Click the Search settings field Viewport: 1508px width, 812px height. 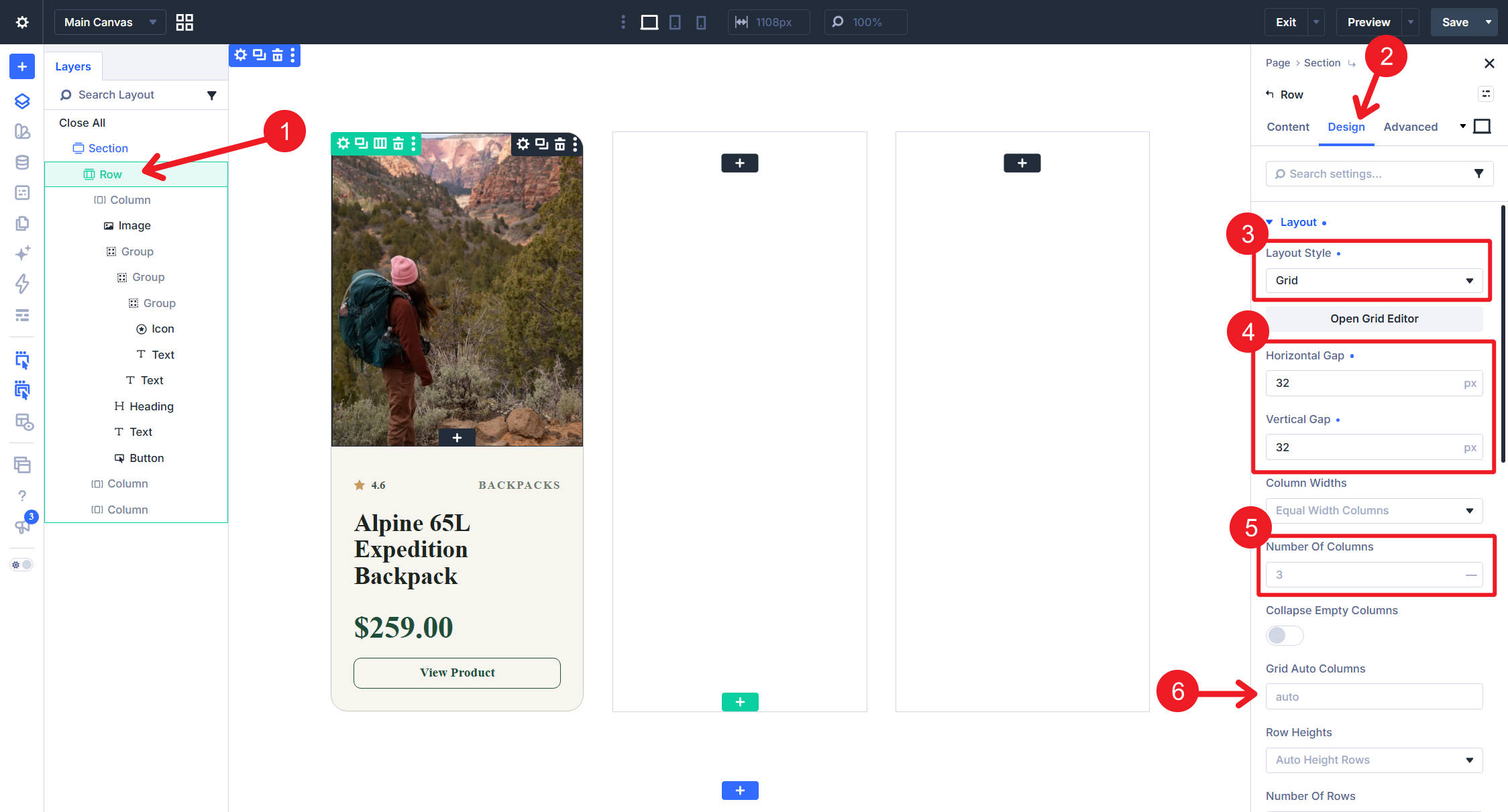point(1379,174)
